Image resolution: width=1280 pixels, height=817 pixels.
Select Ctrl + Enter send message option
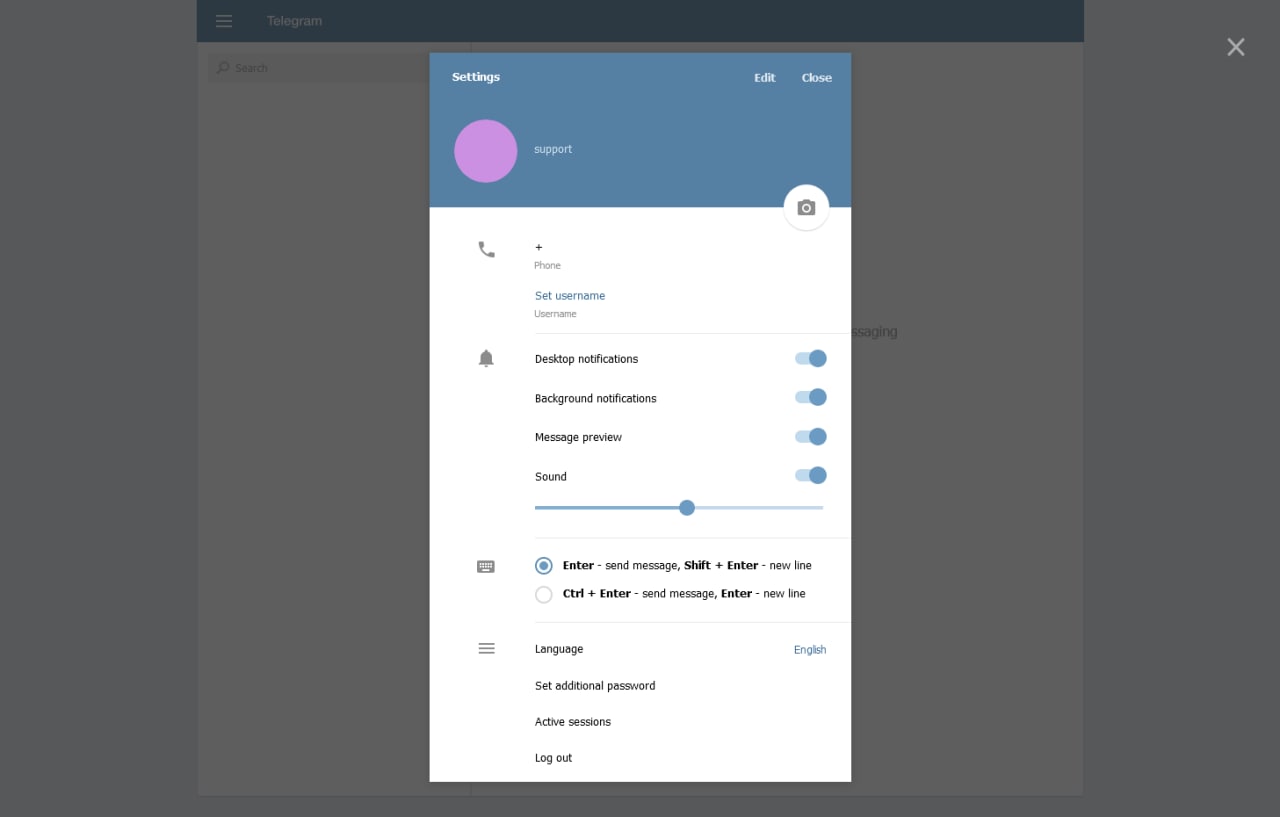click(544, 594)
